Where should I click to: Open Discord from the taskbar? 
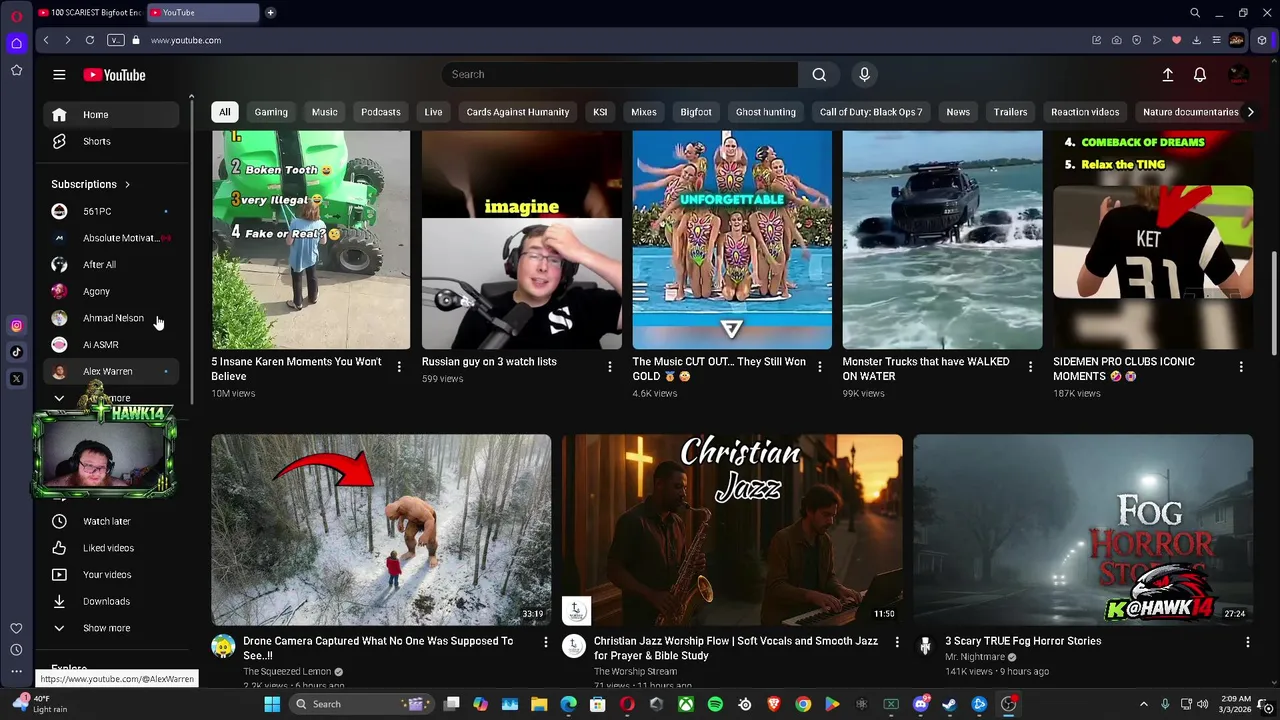(920, 704)
